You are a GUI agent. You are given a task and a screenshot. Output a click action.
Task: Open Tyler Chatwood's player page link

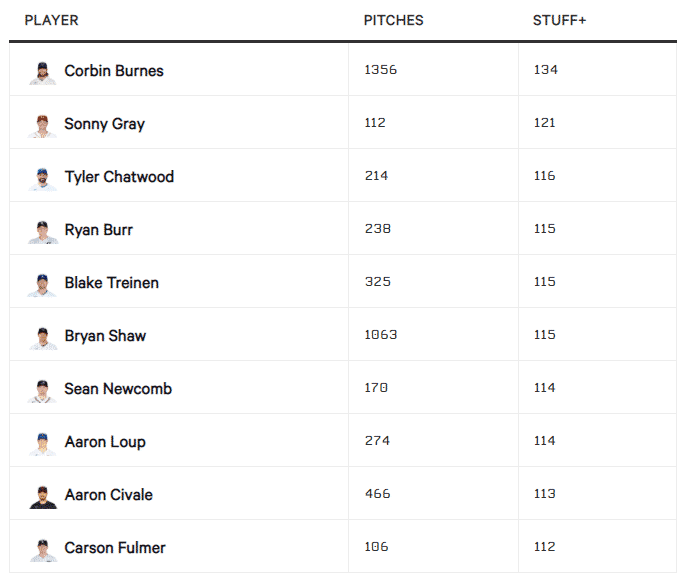click(119, 177)
